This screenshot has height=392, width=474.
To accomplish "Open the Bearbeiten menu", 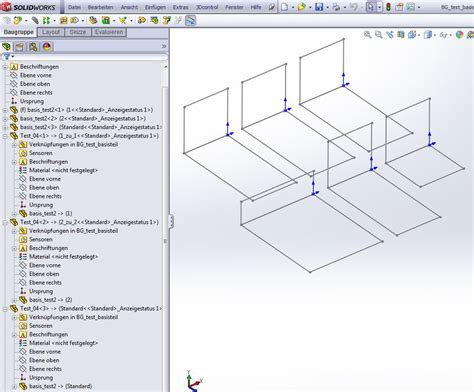I will click(x=100, y=7).
